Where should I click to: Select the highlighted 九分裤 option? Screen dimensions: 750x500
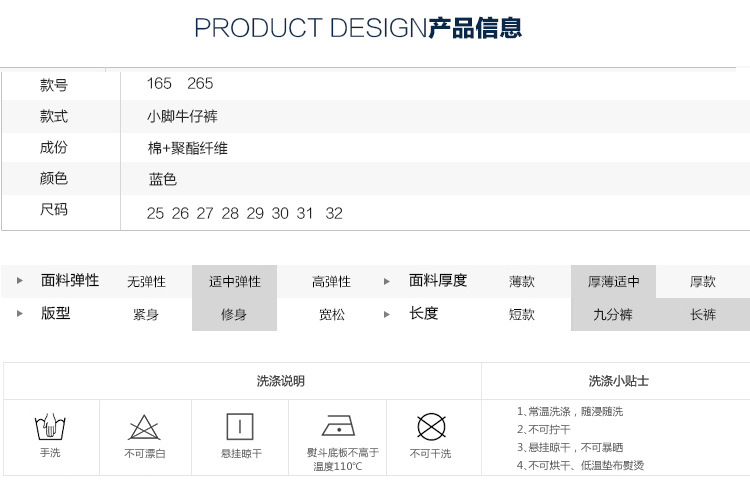pos(613,314)
